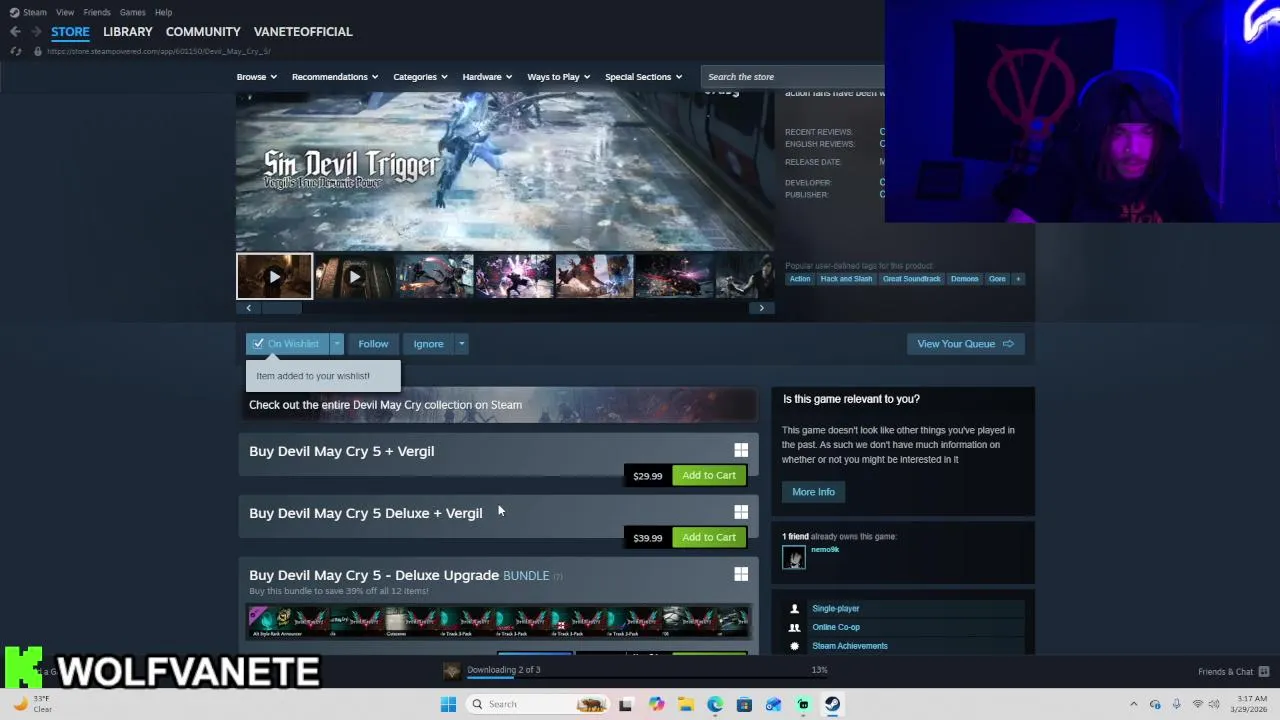The width and height of the screenshot is (1280, 720).
Task: Click the Single-player feature icon
Action: coord(794,608)
